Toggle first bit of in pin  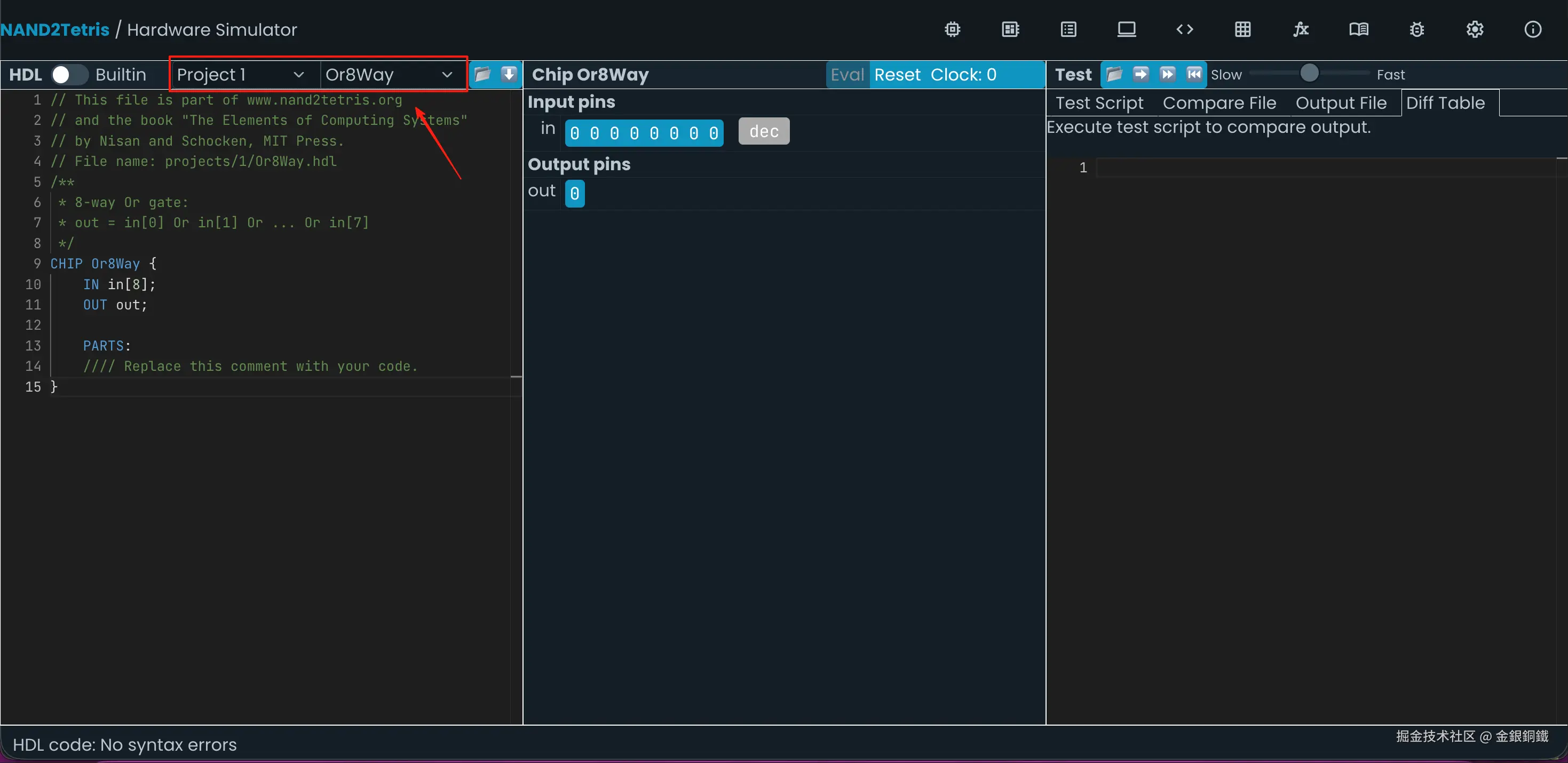tap(575, 133)
